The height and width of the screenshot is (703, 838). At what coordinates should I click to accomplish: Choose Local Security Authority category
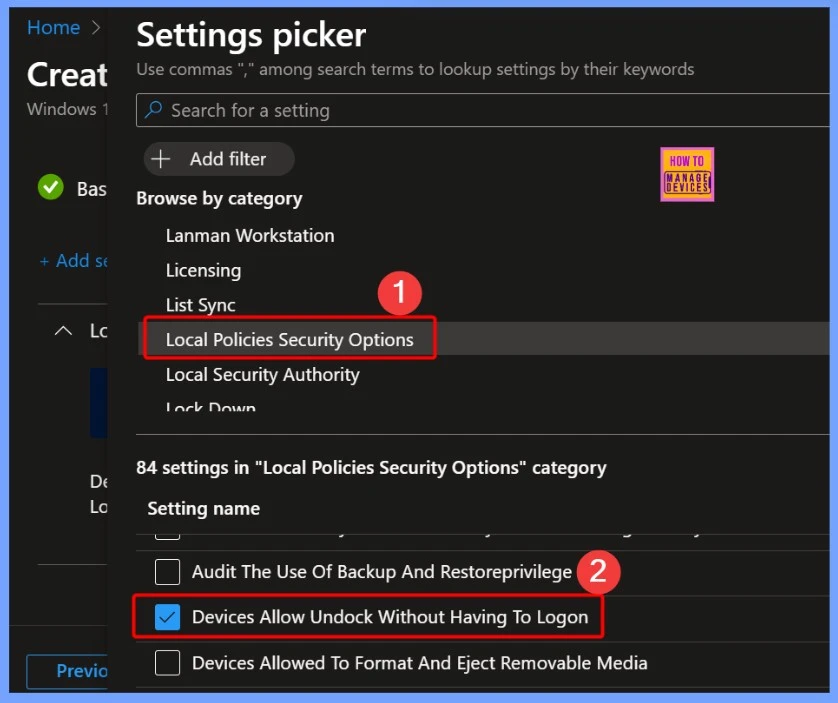tap(262, 375)
